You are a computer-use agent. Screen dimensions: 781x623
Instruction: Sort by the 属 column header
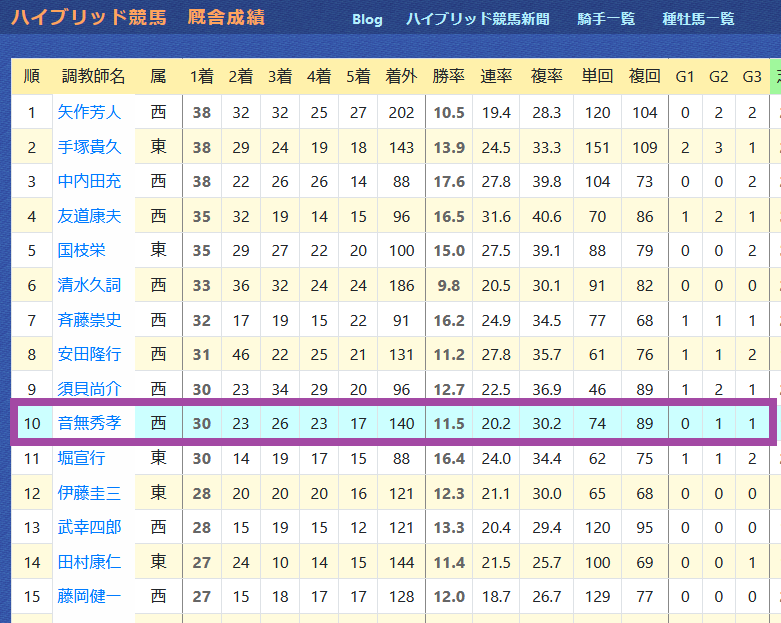tap(158, 77)
